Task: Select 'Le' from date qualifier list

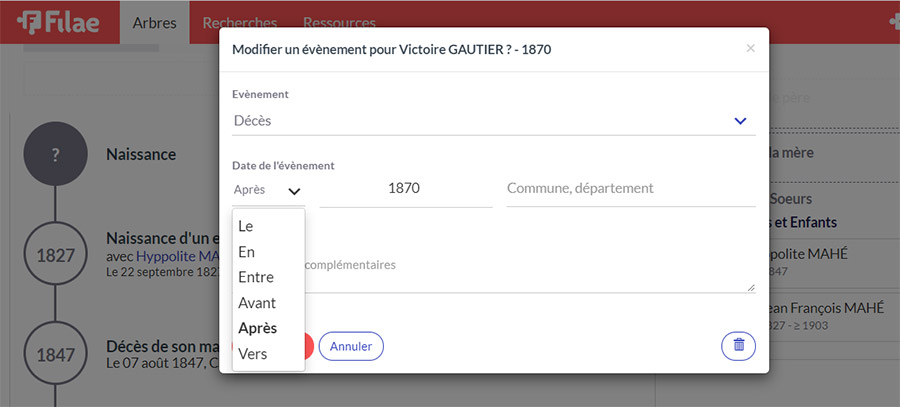Action: tap(246, 226)
